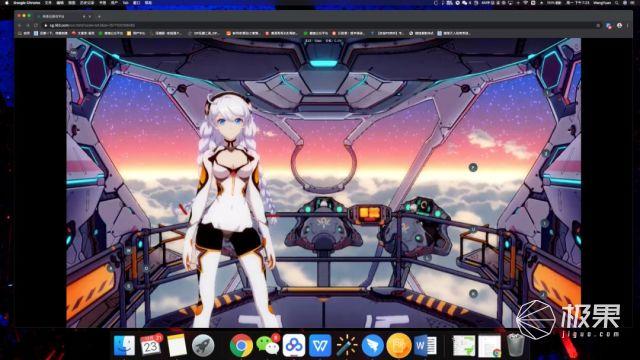Open Microsoft Word from the dock
Viewport: 640px width, 360px height.
425,345
